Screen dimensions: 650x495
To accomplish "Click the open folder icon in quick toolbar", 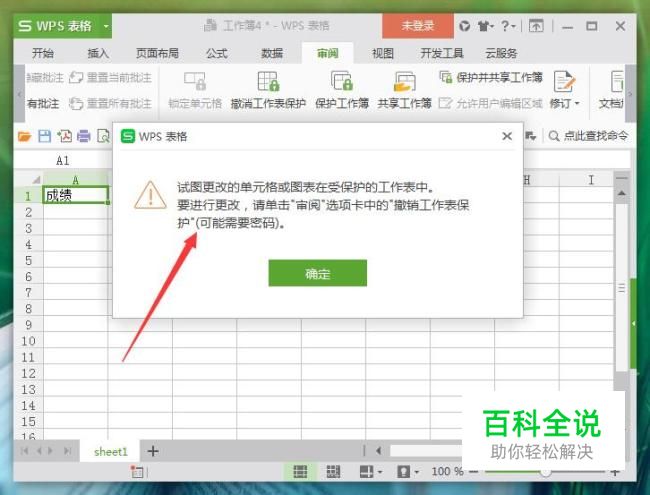I will 24,136.
